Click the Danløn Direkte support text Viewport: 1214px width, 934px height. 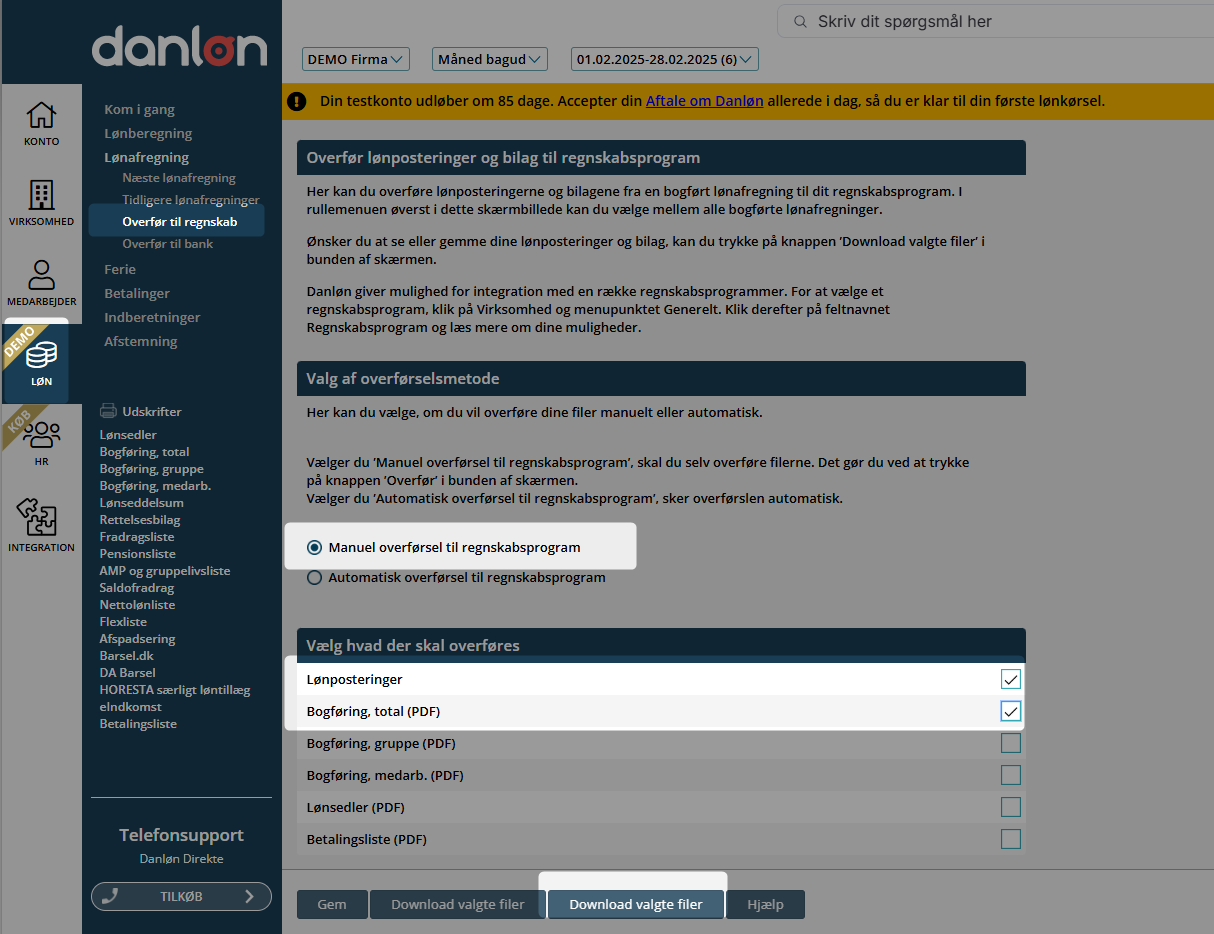coord(181,859)
